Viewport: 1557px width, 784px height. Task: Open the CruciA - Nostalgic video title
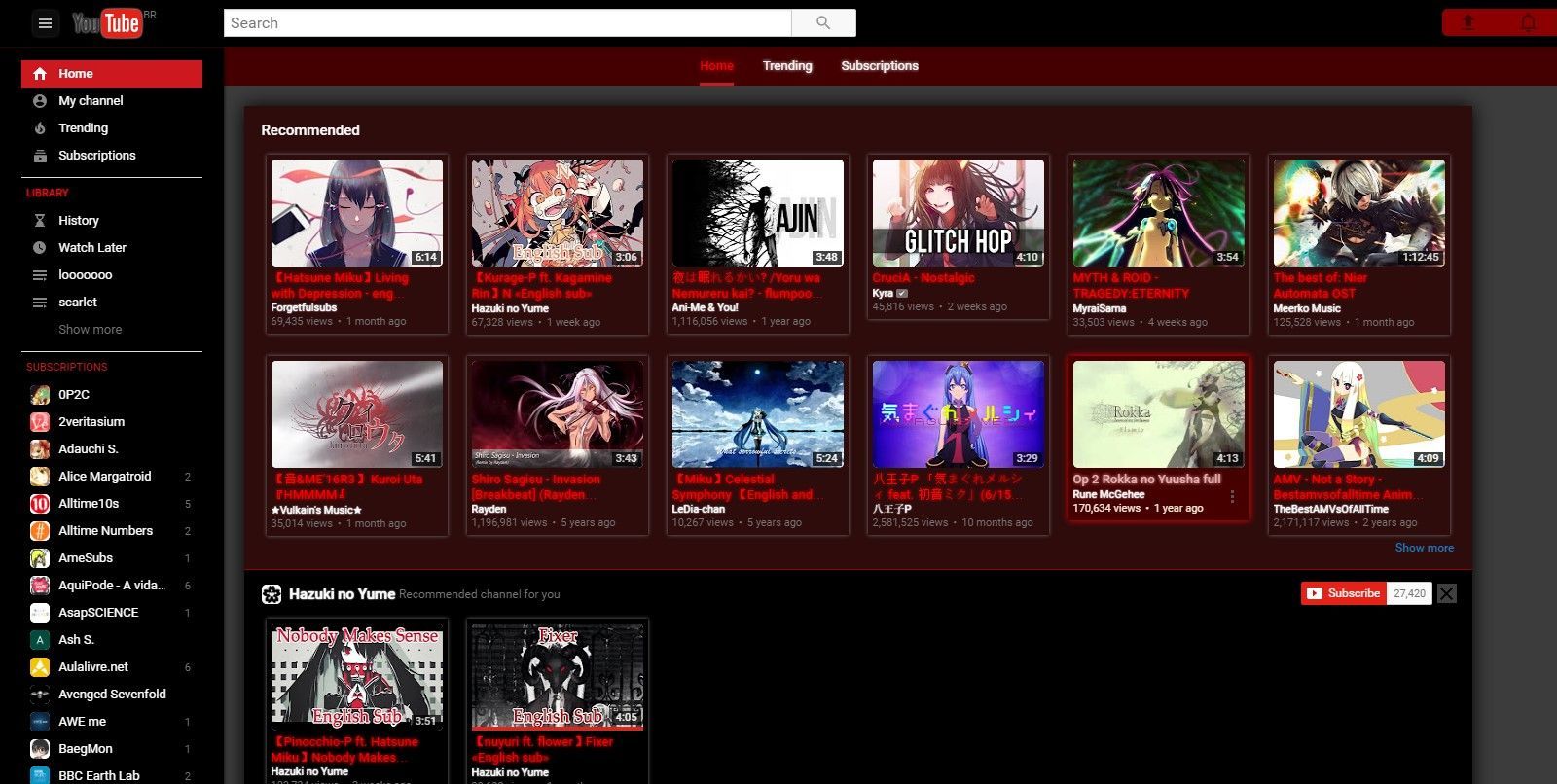pyautogui.click(x=923, y=278)
